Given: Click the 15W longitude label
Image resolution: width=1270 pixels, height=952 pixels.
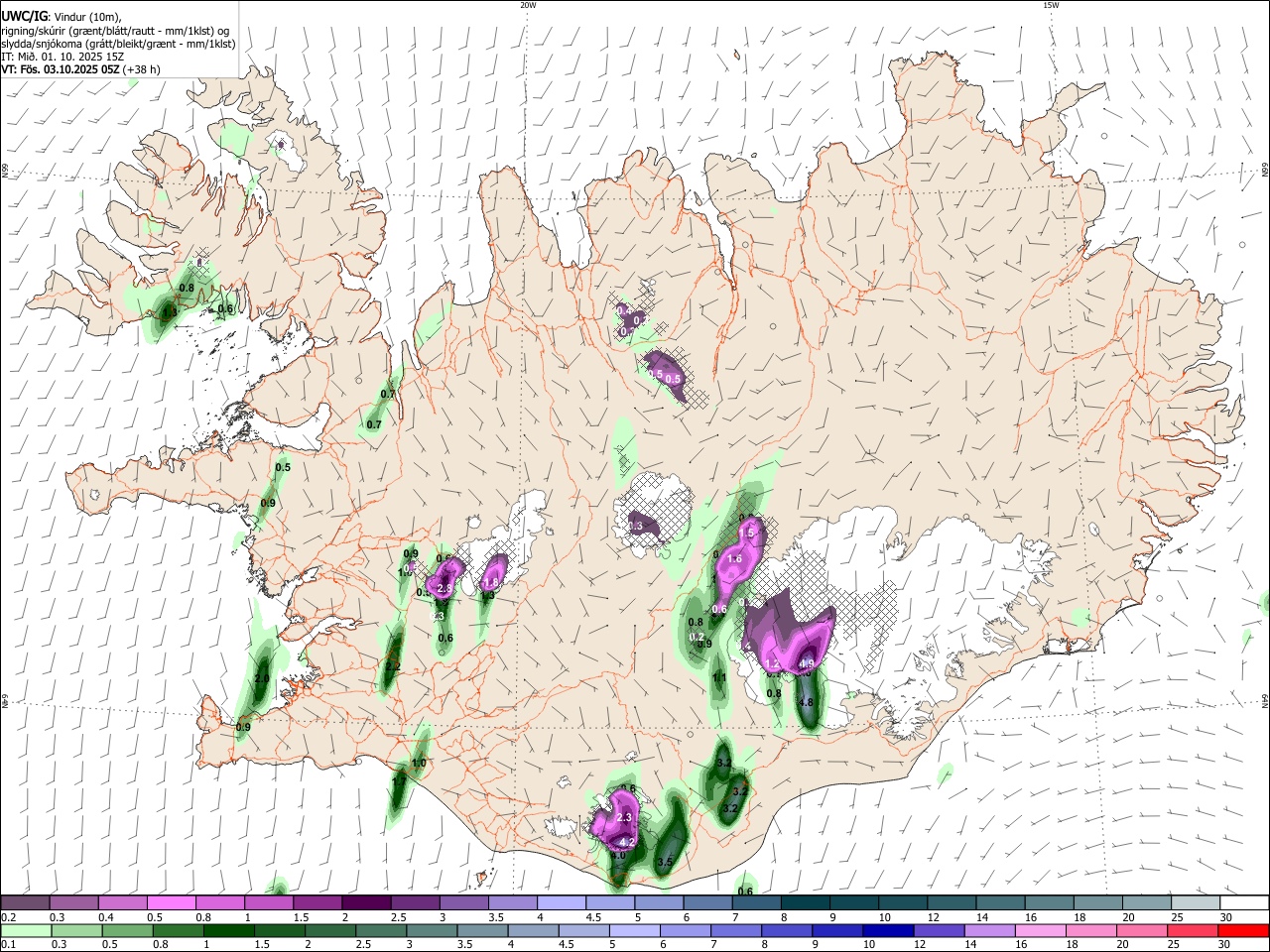Looking at the screenshot, I should pos(1051,5).
